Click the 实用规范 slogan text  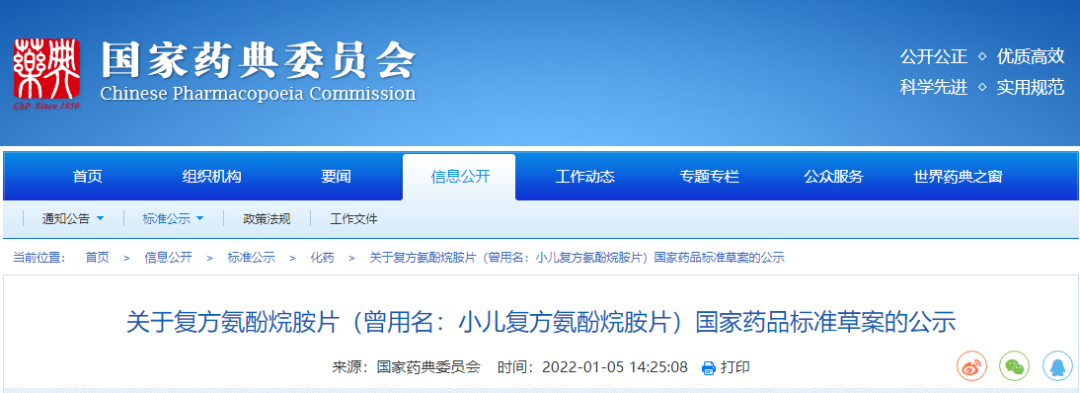tap(1030, 87)
